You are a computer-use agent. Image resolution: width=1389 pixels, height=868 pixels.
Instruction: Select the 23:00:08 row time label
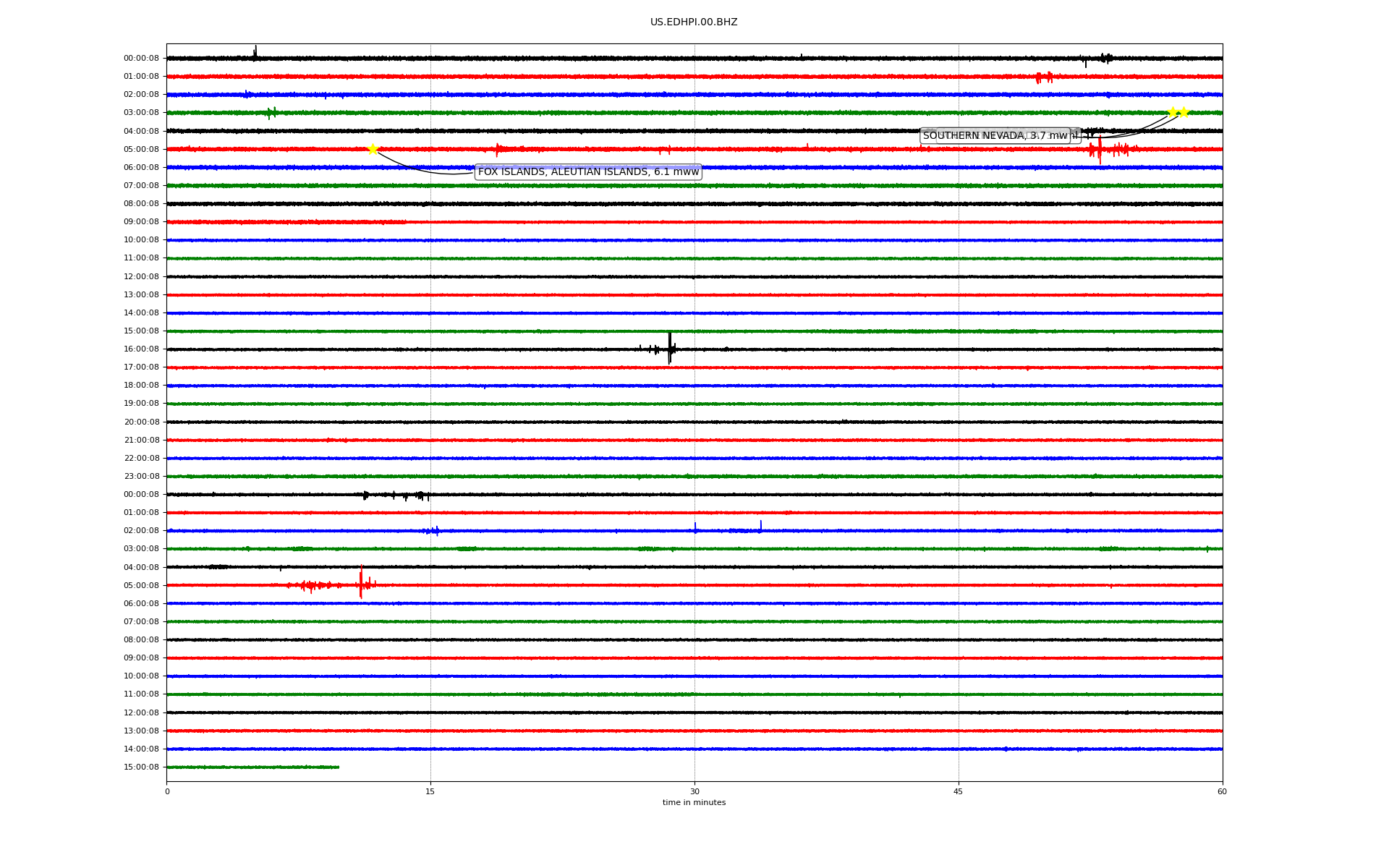coord(141,477)
